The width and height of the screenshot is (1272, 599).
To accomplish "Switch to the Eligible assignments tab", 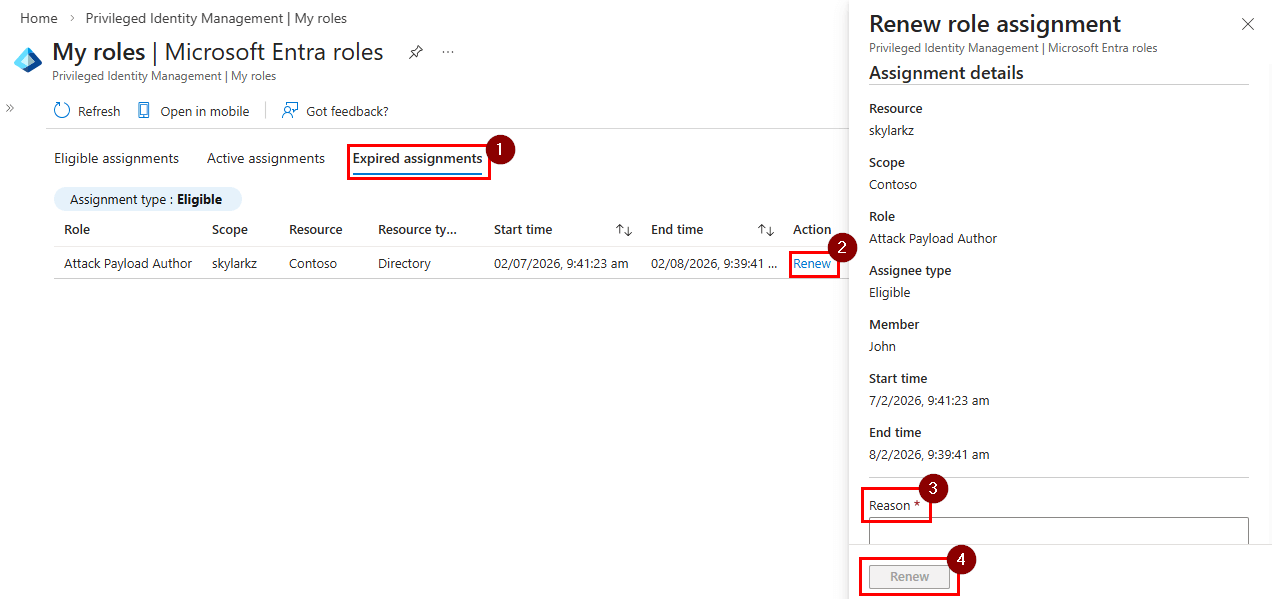I will 115,158.
